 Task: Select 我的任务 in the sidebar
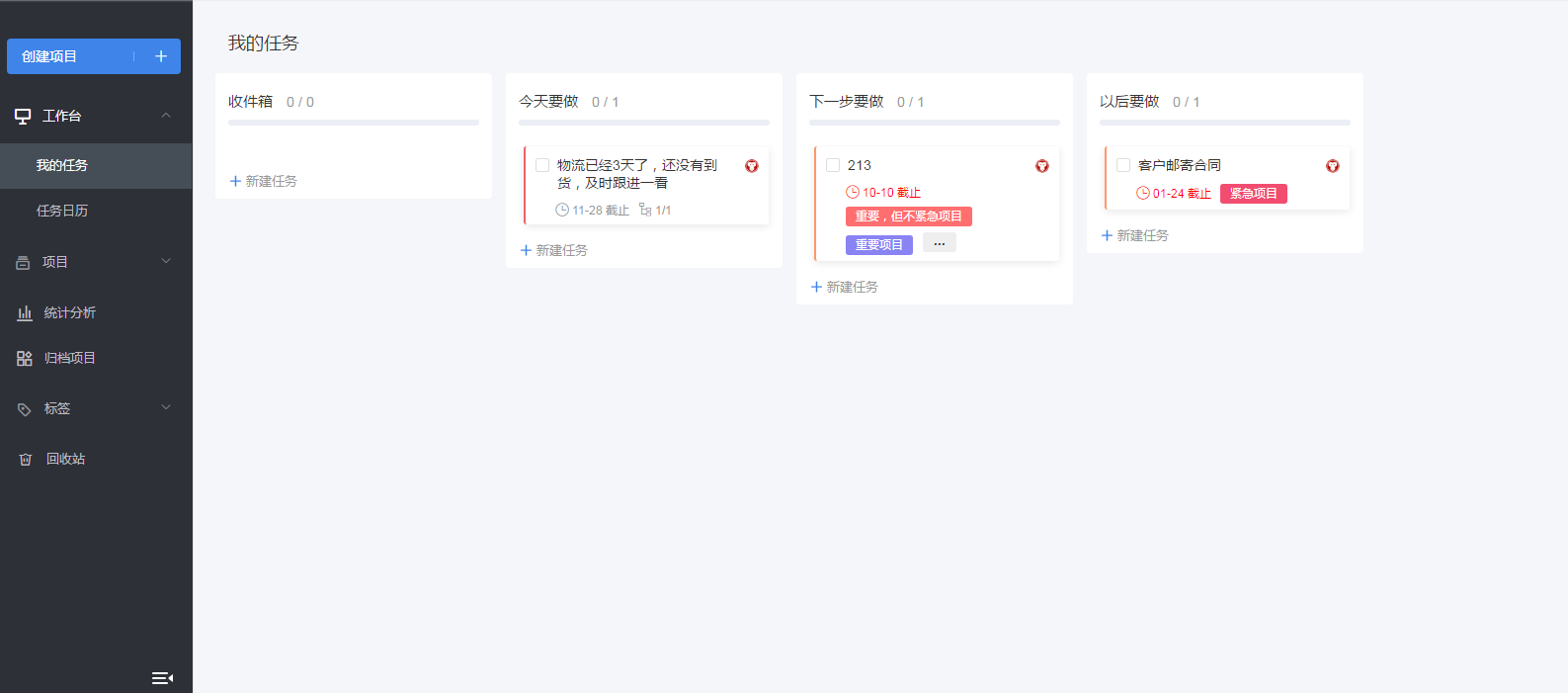(62, 165)
